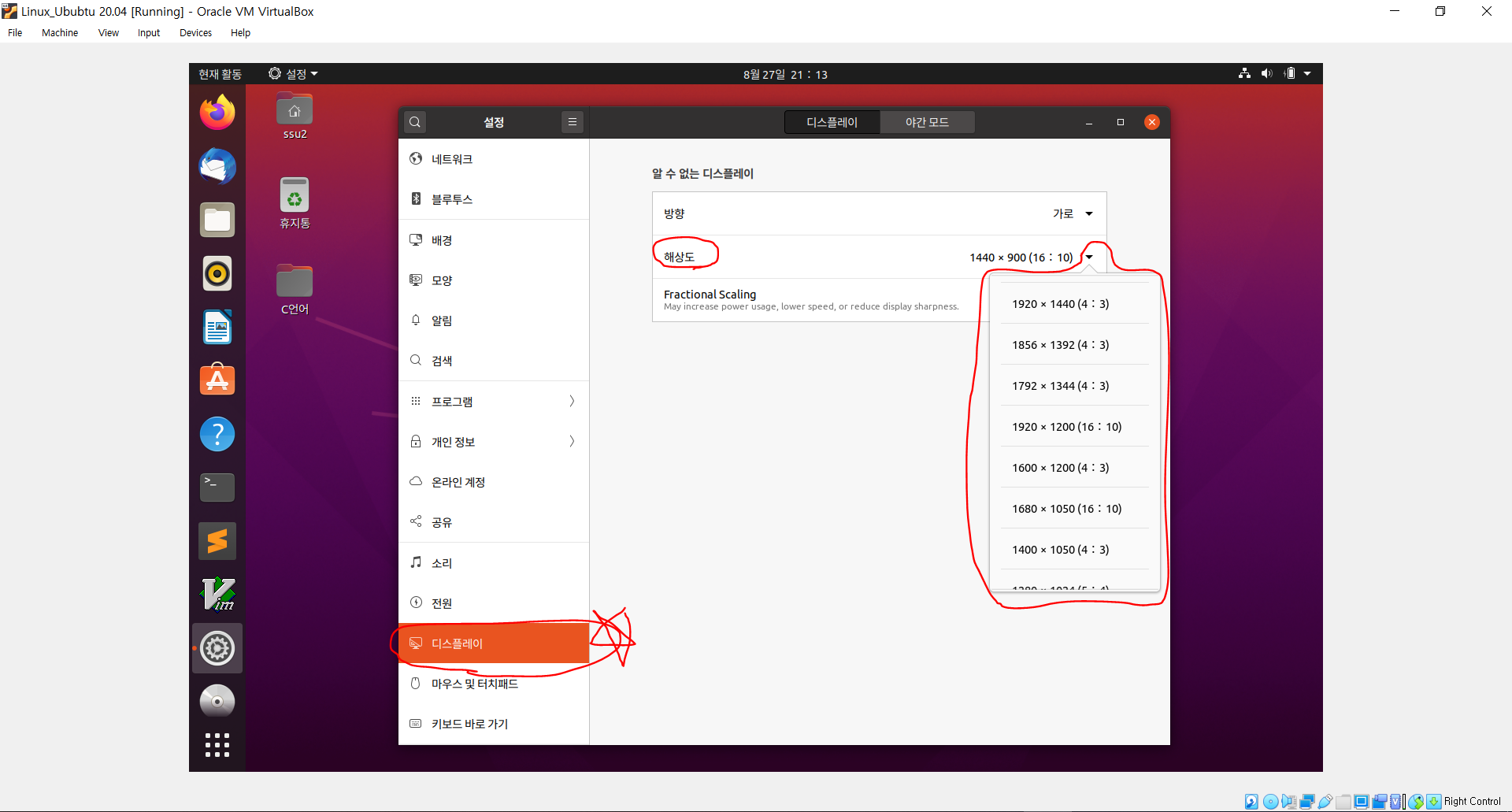This screenshot has width=1512, height=812.
Task: Open the VirtualBox View menu
Action: coord(109,33)
